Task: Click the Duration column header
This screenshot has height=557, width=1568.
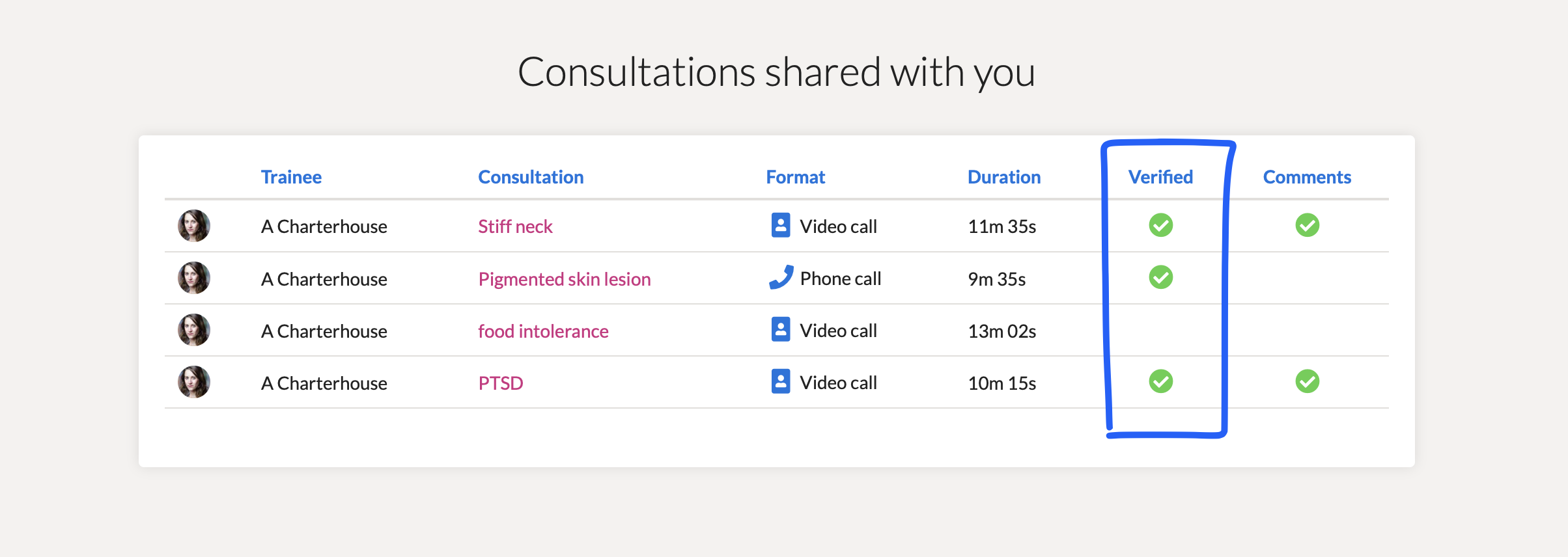Action: pos(1004,177)
